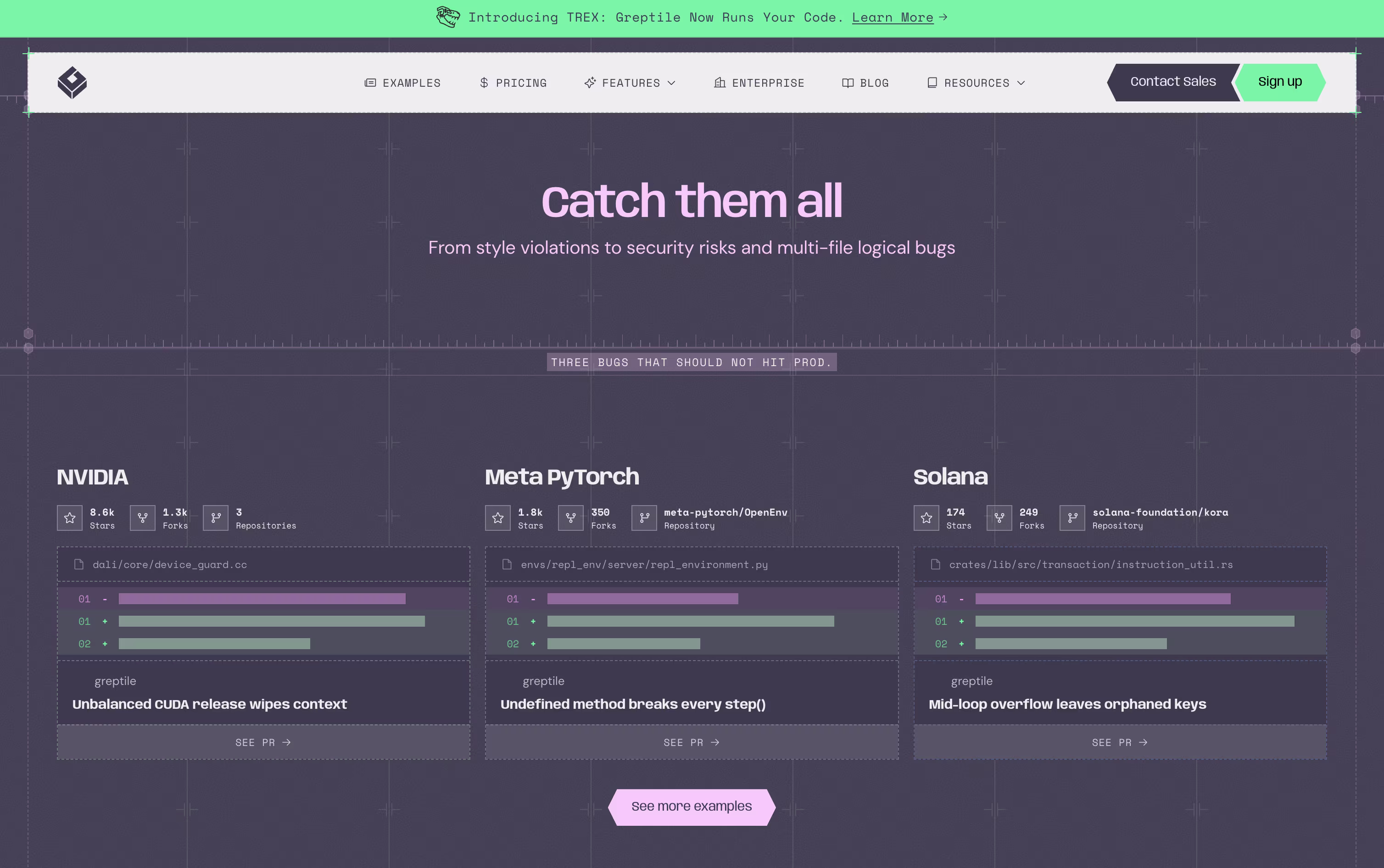This screenshot has height=868, width=1384.
Task: Click the file icon next to instruction_util.rs
Action: click(x=936, y=564)
